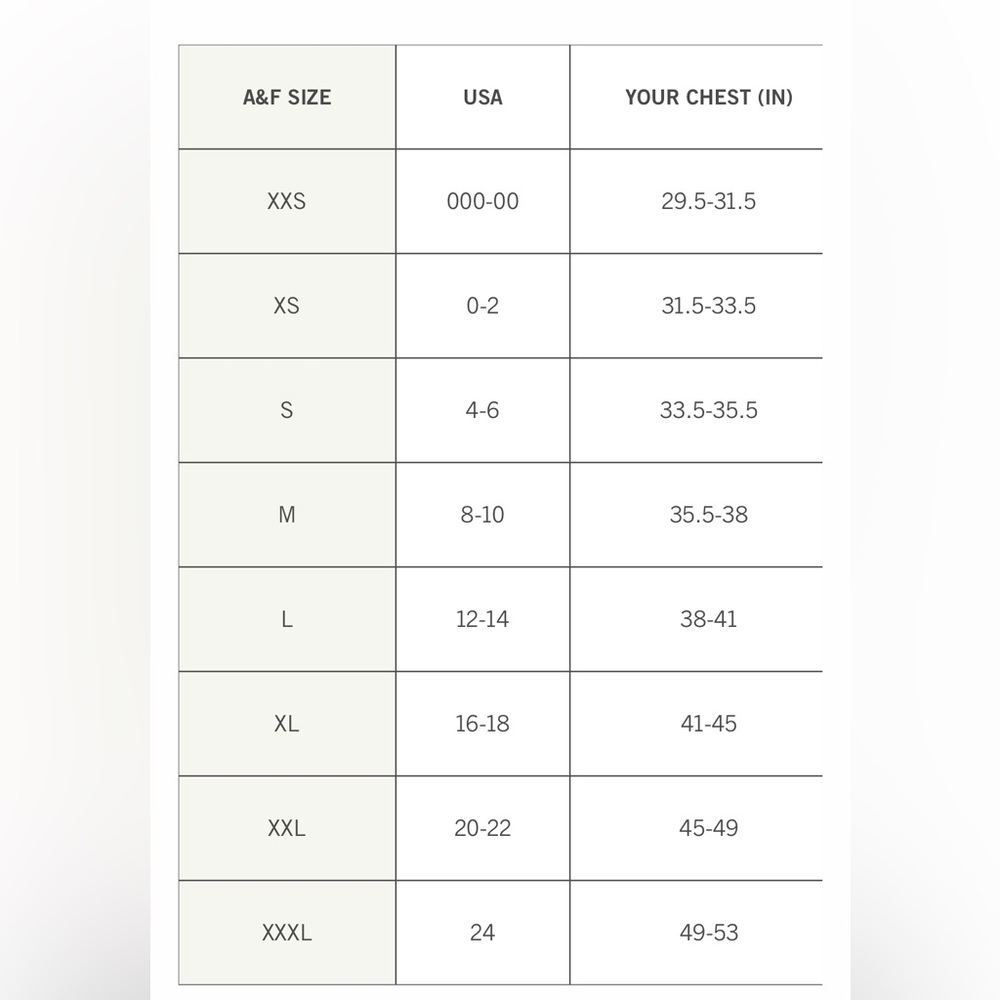Screen dimensions: 1000x1000
Task: Pick the S size row label
Action: 287,410
